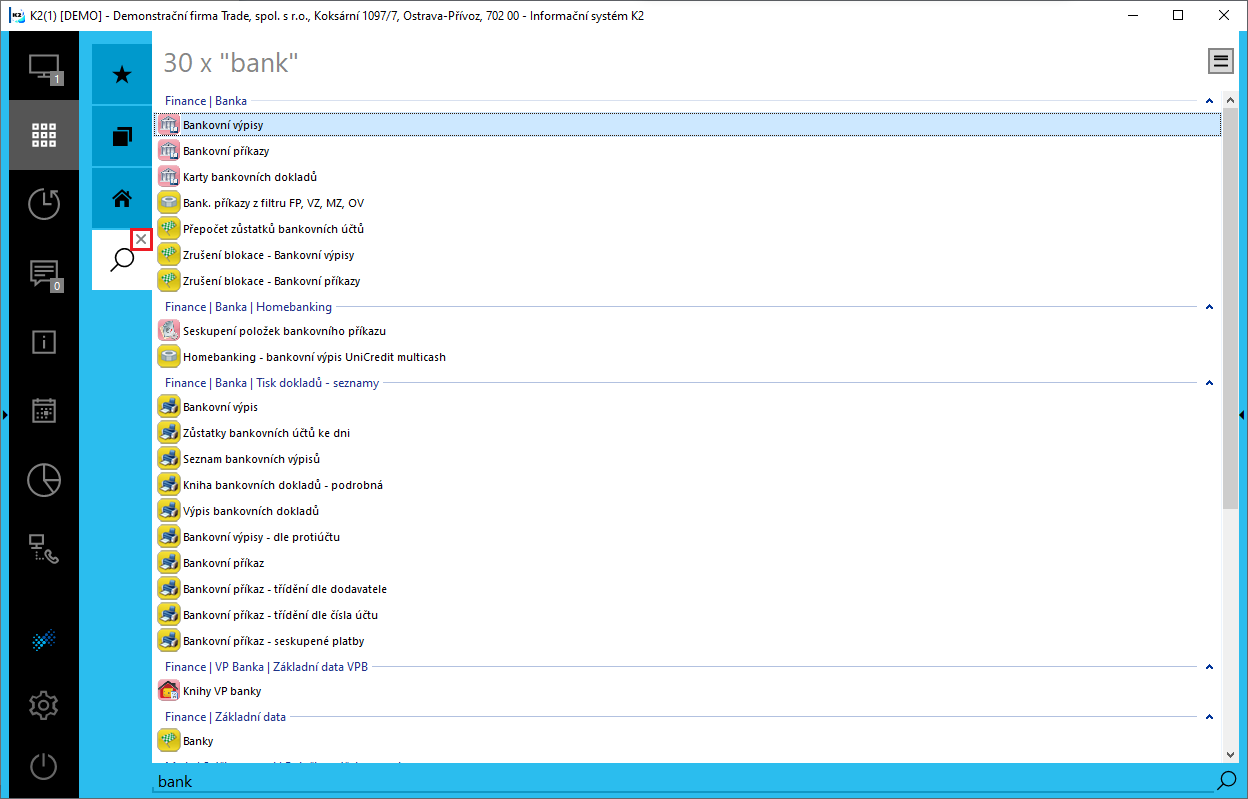The image size is (1248, 799).
Task: Open the Favorites star panel
Action: [121, 73]
